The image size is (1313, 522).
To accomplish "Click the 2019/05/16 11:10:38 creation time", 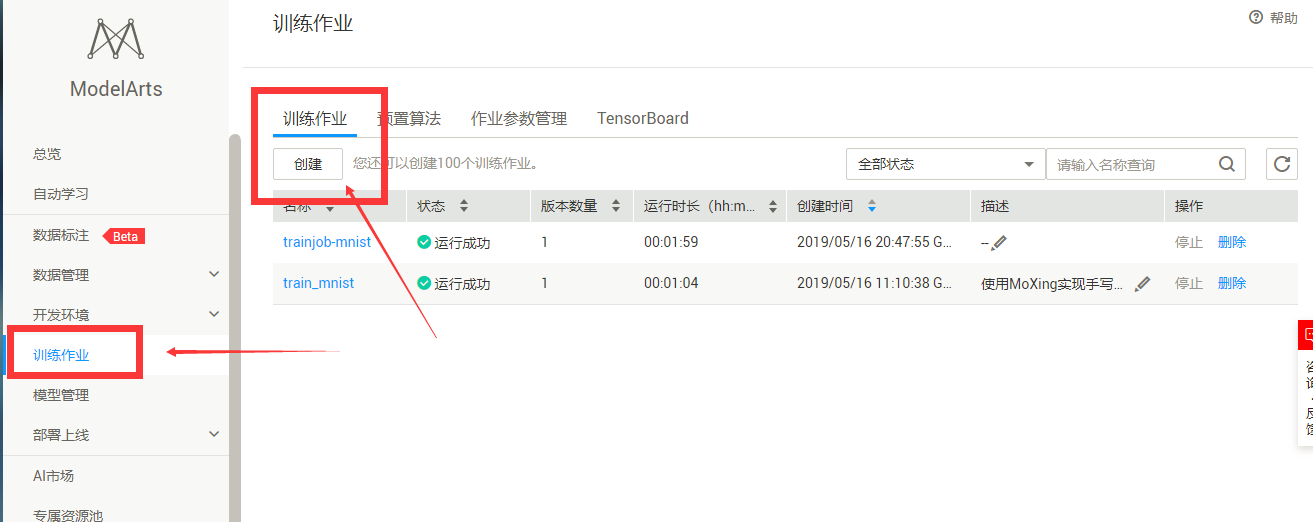I will click(x=875, y=283).
